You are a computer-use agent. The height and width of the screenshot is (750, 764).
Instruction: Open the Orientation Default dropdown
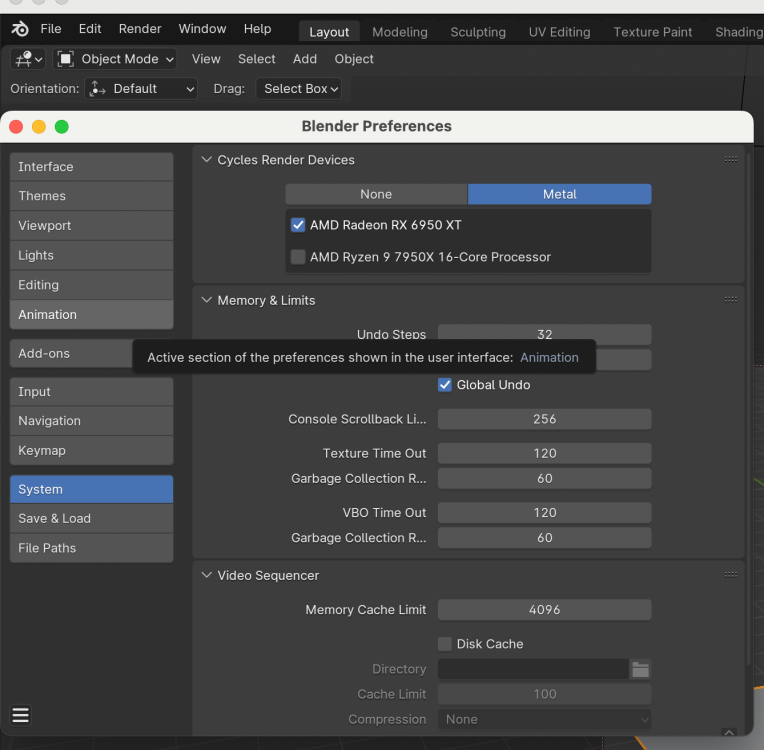point(141,89)
